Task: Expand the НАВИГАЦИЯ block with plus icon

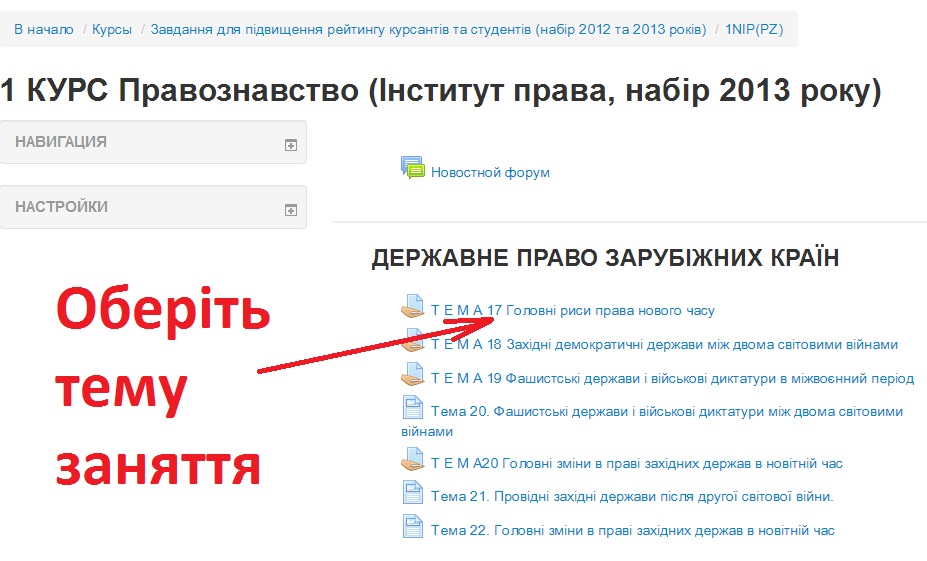Action: click(291, 145)
